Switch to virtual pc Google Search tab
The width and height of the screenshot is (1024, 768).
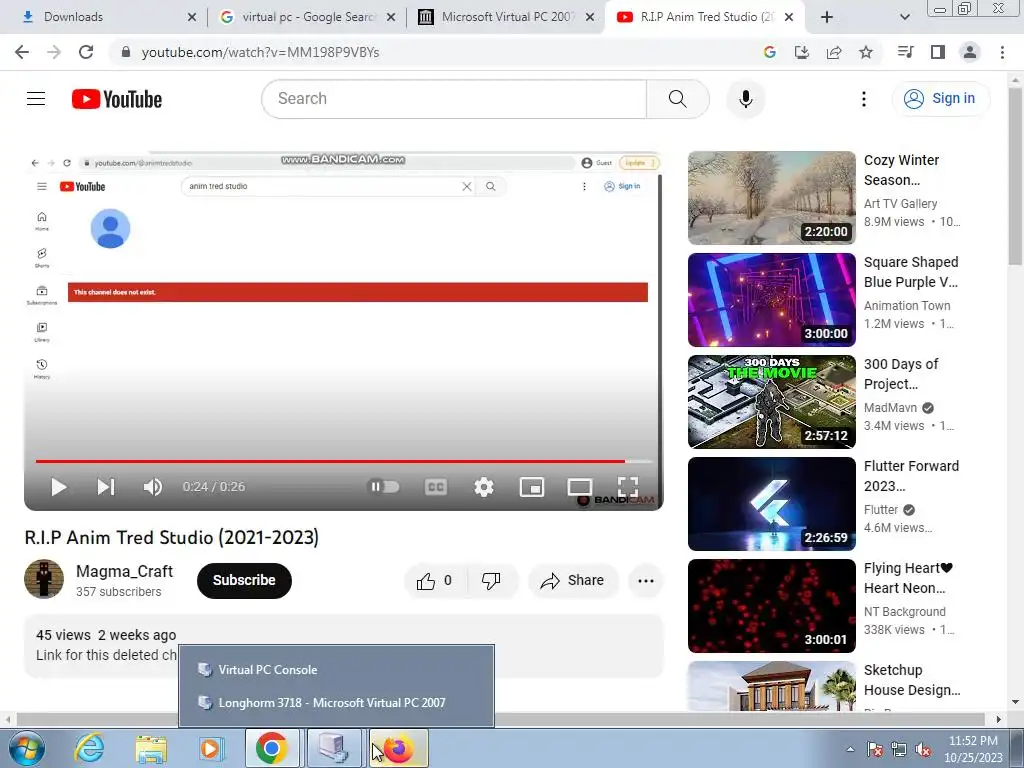pyautogui.click(x=309, y=17)
